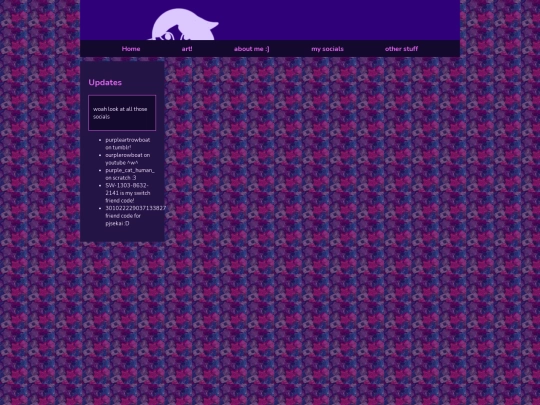Go to the art! page
The image size is (540, 405).
click(x=187, y=49)
